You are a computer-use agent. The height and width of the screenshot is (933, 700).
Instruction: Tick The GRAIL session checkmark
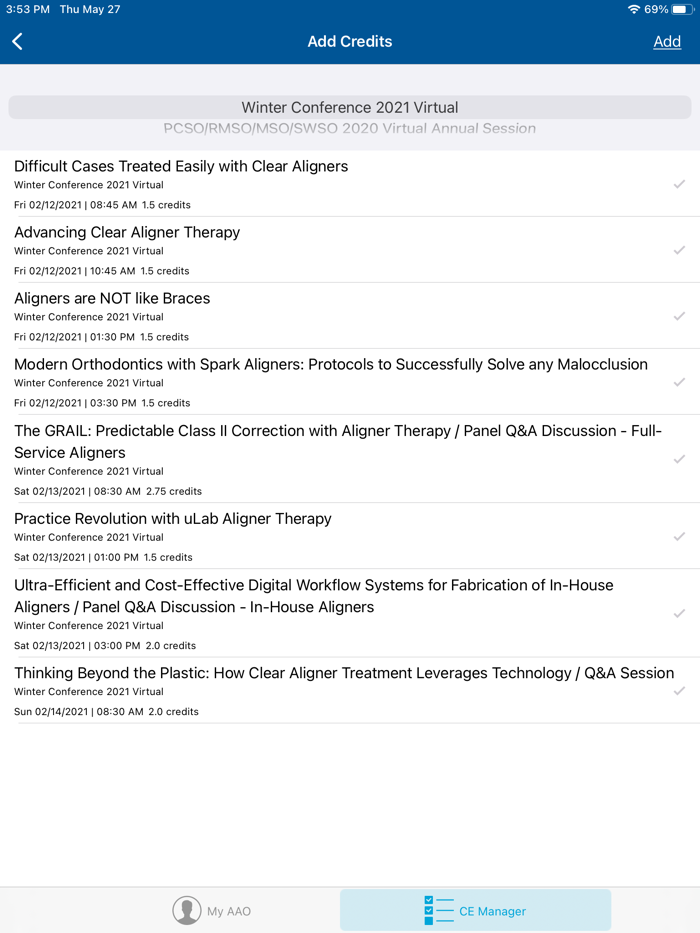click(x=679, y=459)
